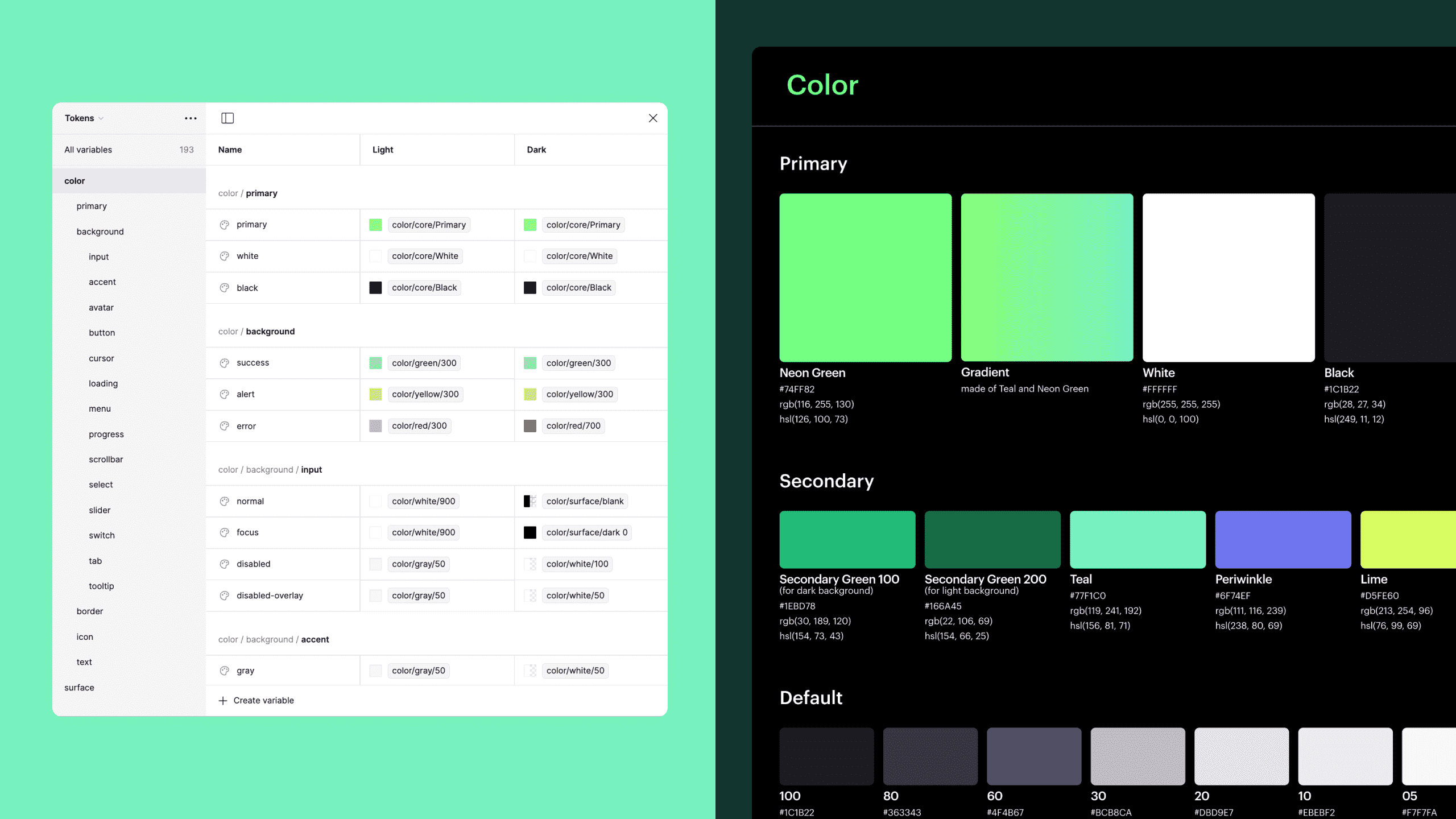The image size is (1456, 819).
Task: Click the color/surface/blank dark swatch
Action: pyautogui.click(x=530, y=501)
